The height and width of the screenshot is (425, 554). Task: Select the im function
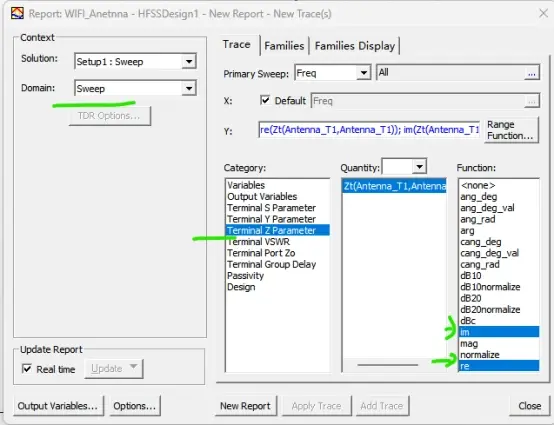499,332
